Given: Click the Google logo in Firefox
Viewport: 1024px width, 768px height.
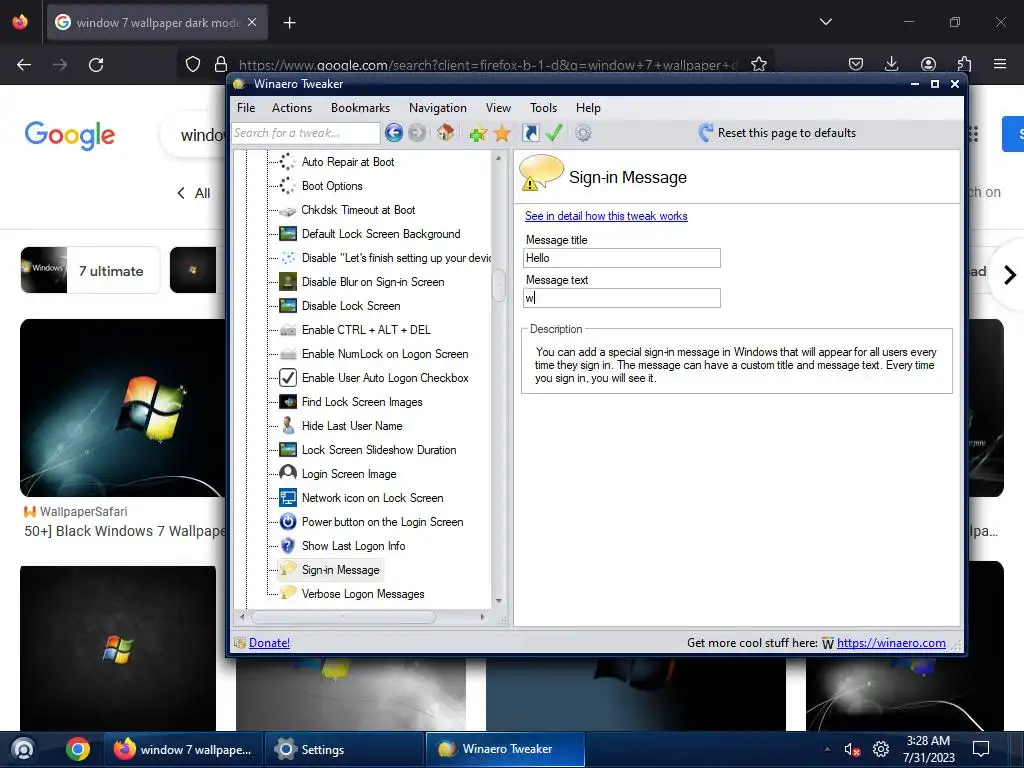Looking at the screenshot, I should [x=70, y=135].
